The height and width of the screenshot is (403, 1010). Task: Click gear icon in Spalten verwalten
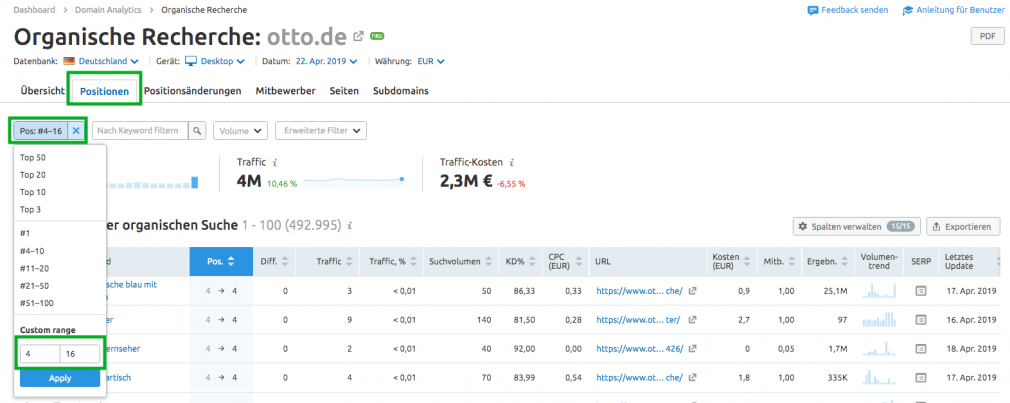pyautogui.click(x=803, y=227)
